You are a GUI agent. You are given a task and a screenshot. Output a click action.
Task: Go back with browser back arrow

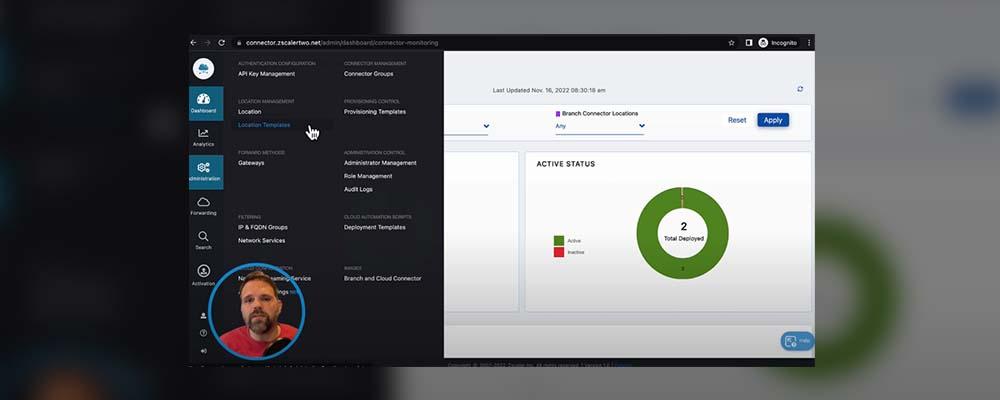click(194, 43)
